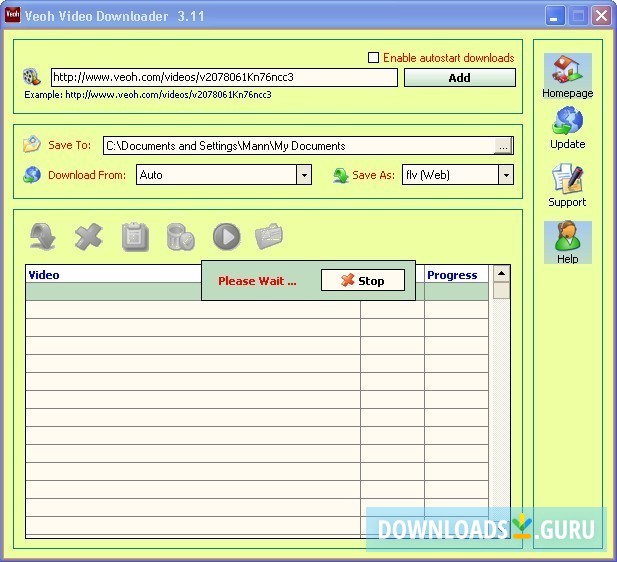This screenshot has height=562, width=617.
Task: Click the download arrow toolbar icon
Action: (42, 236)
